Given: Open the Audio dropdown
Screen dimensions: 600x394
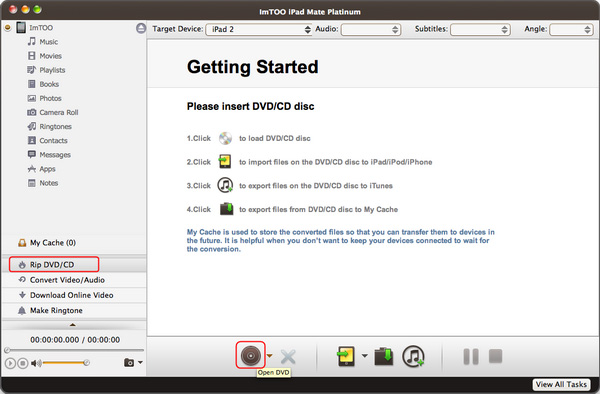Looking at the screenshot, I should coord(371,29).
